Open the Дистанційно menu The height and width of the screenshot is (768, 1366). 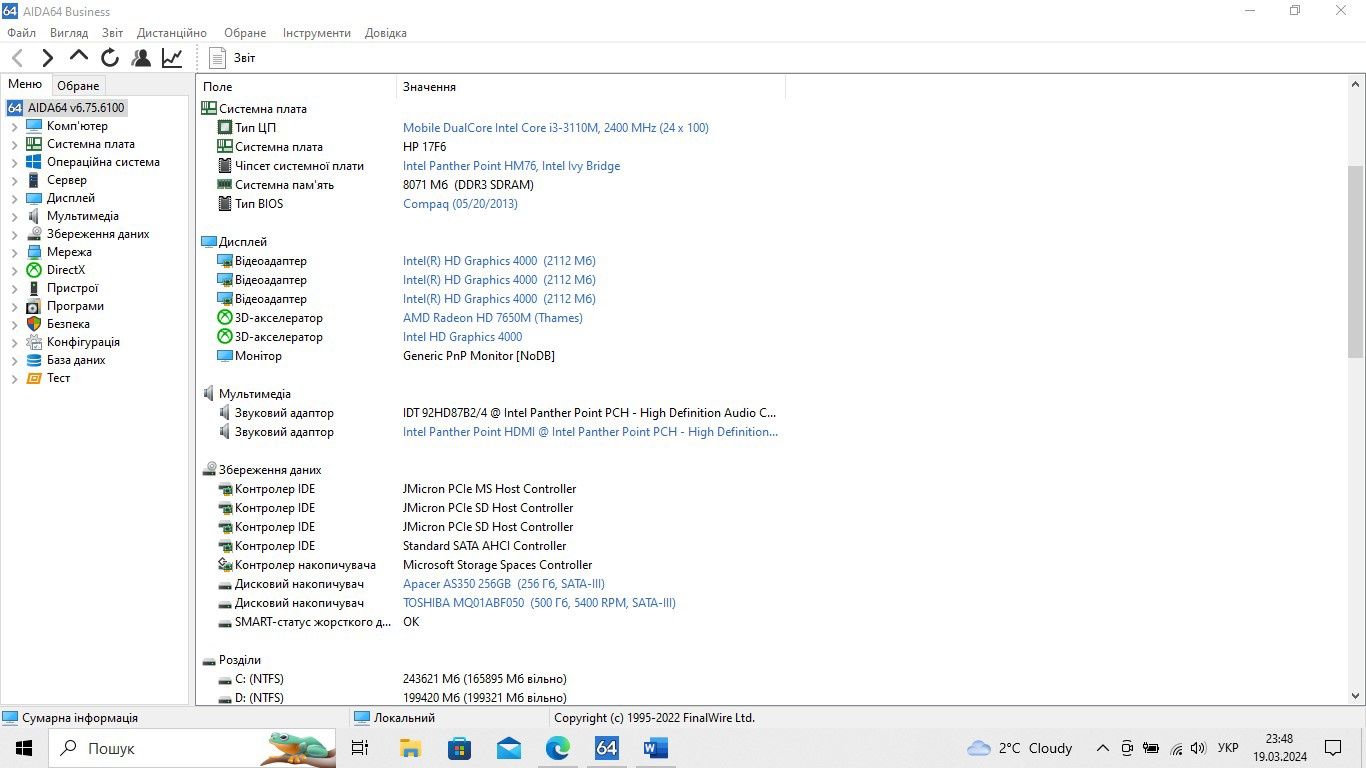[172, 33]
